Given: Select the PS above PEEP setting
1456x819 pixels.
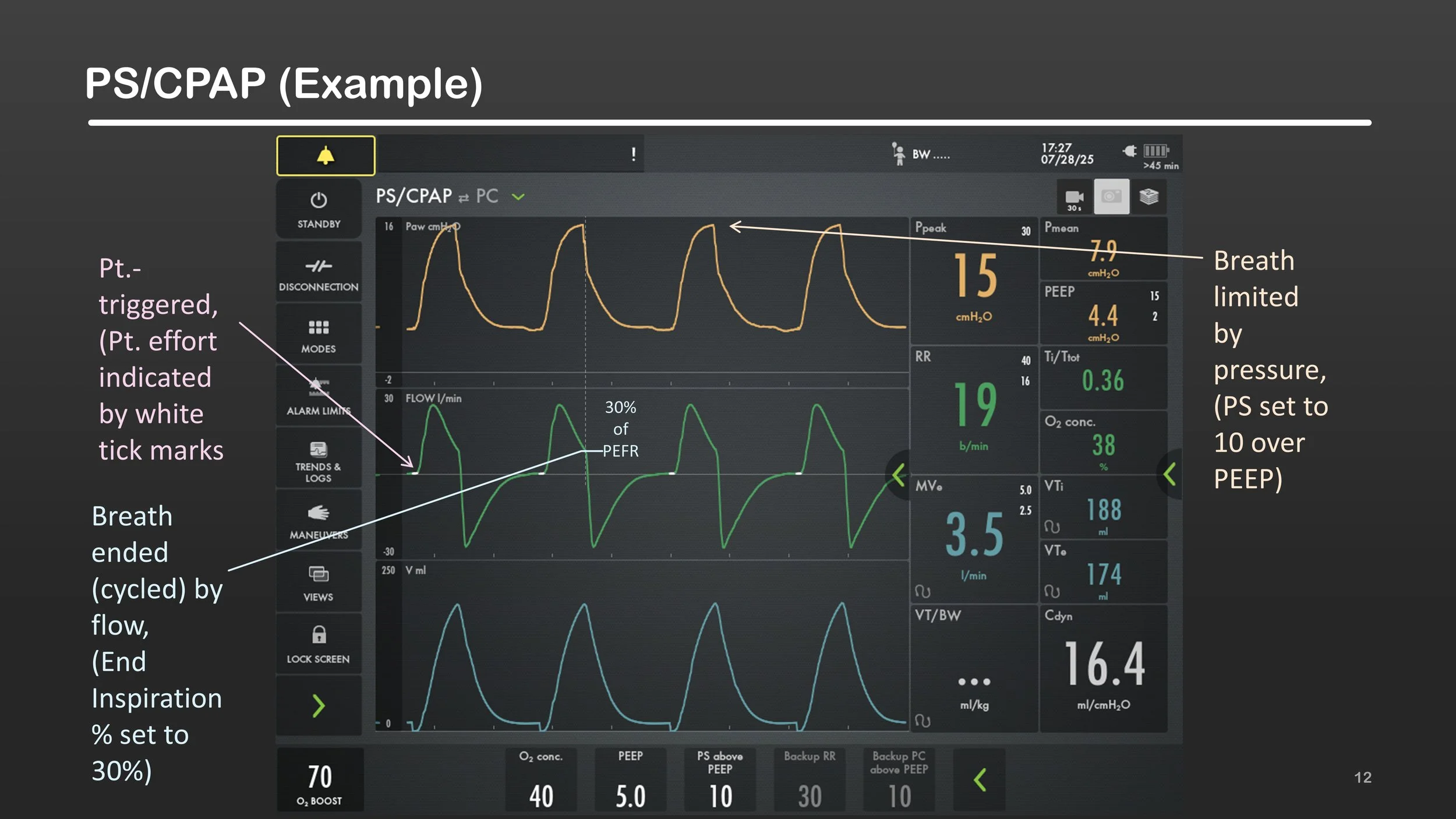Looking at the screenshot, I should tap(720, 780).
